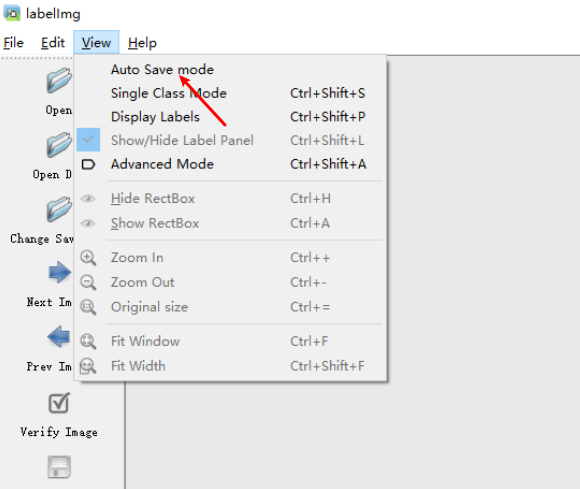Choose Fit Window menu entry

pyautogui.click(x=230, y=341)
